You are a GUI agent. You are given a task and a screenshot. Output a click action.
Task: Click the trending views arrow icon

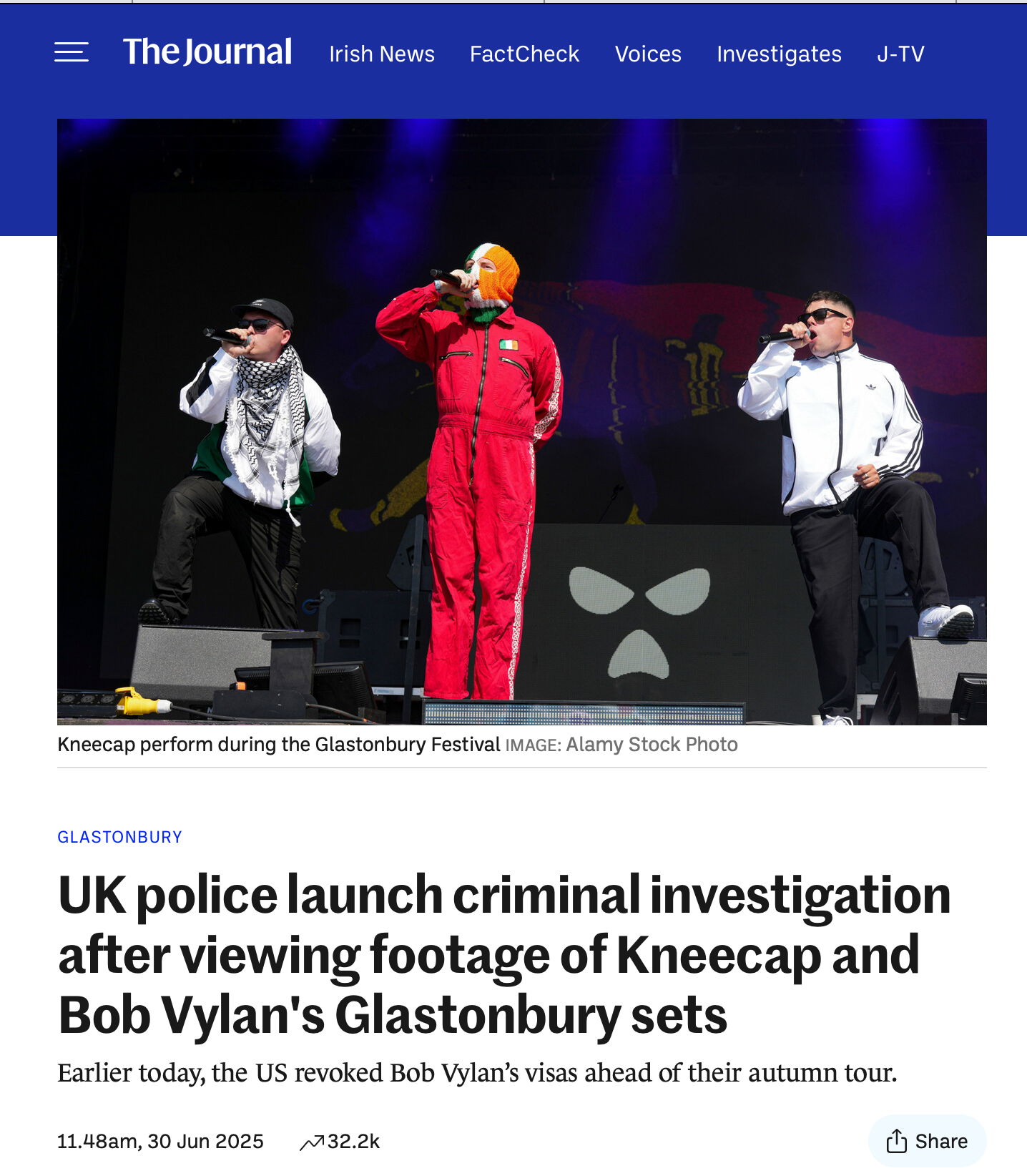(x=312, y=1142)
